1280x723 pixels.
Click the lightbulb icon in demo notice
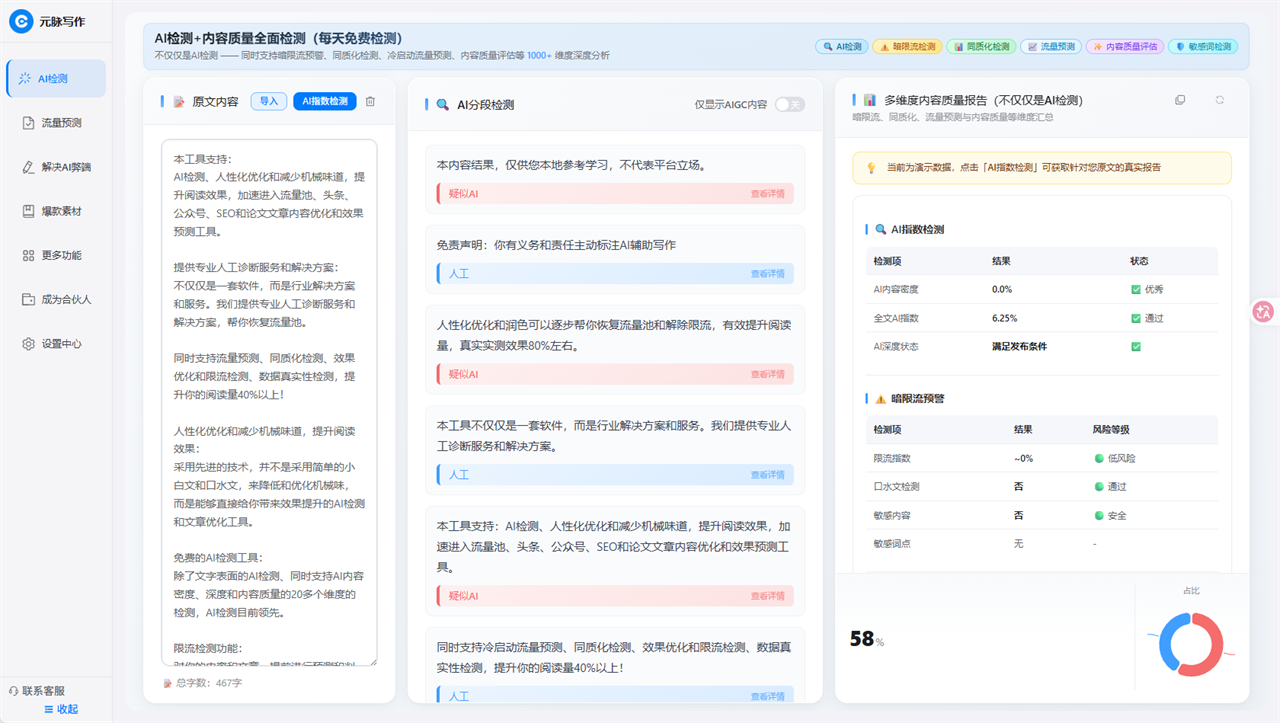[871, 168]
